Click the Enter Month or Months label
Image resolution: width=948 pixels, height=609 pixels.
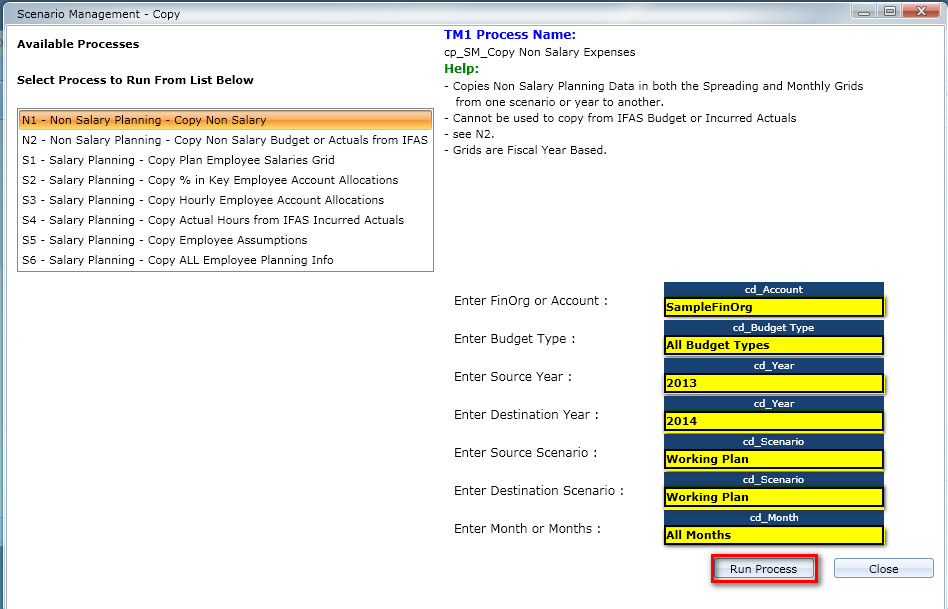pyautogui.click(x=527, y=529)
